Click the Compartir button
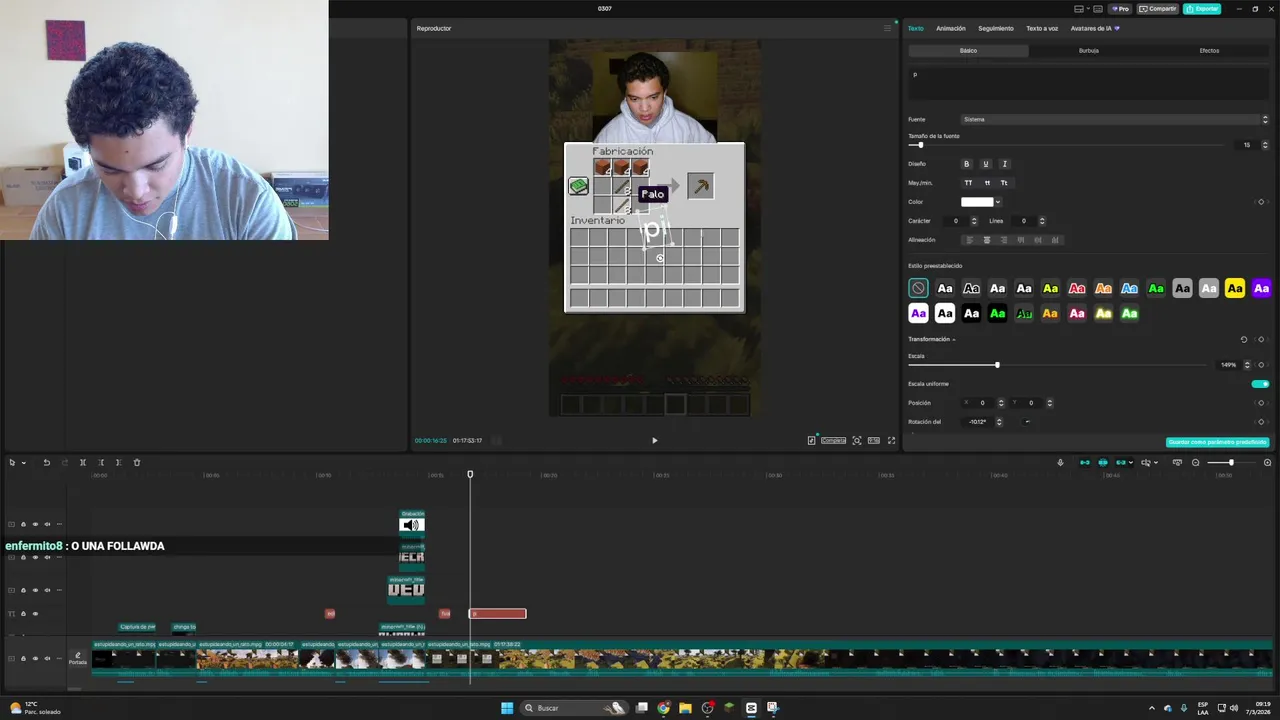The width and height of the screenshot is (1280, 720). (x=1158, y=9)
